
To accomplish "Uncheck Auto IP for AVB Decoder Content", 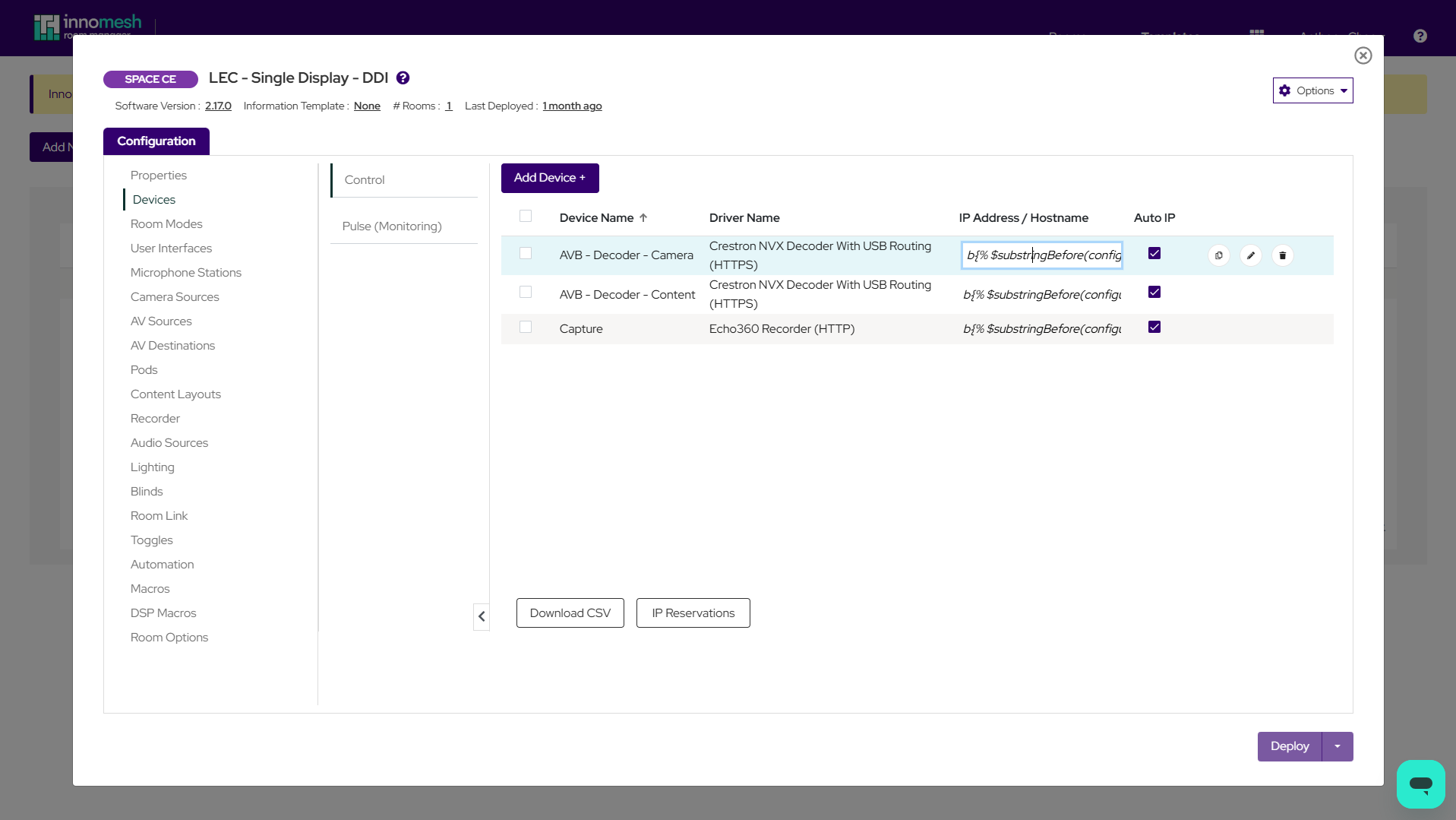I will (1154, 292).
